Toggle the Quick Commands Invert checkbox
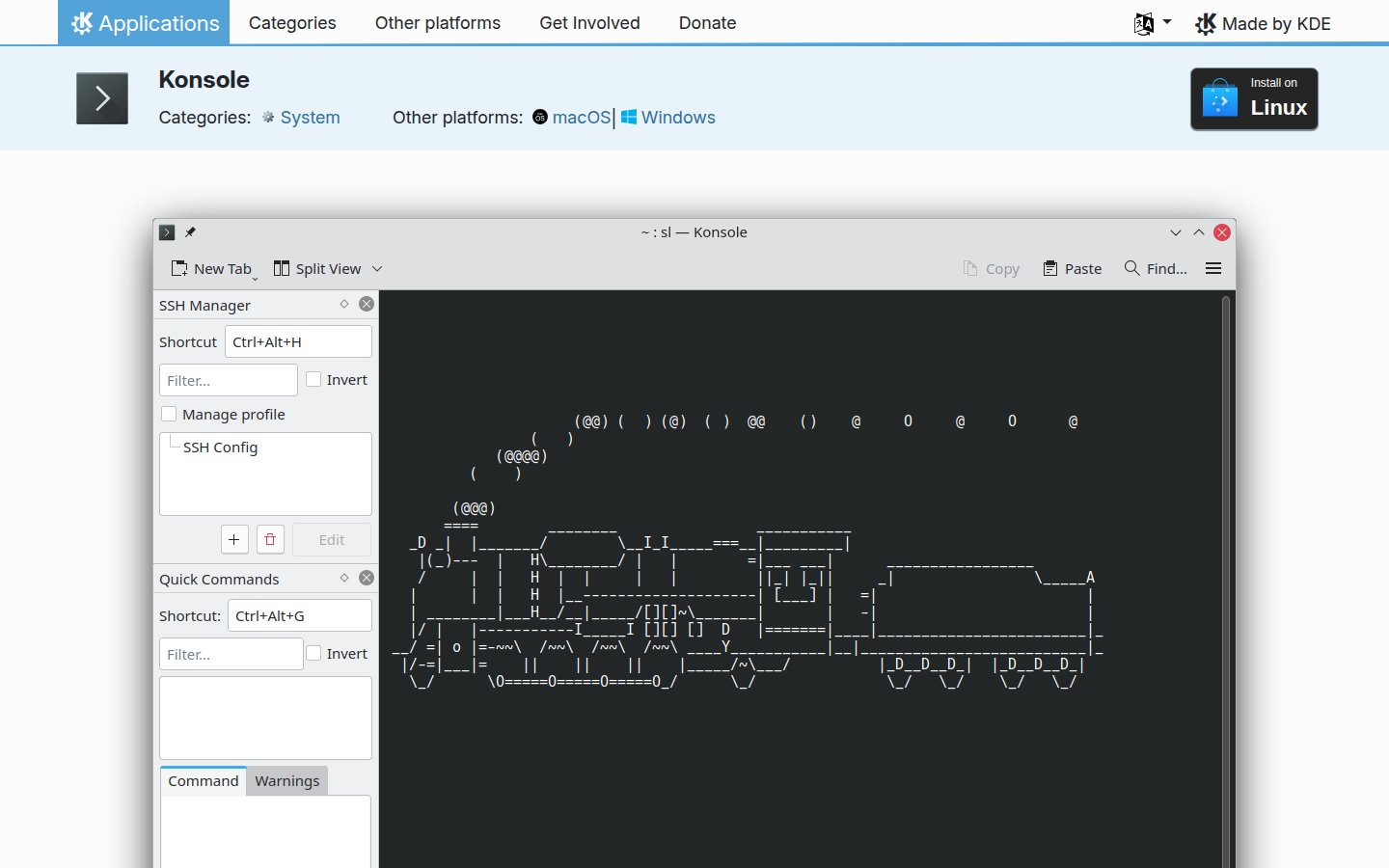 point(313,653)
